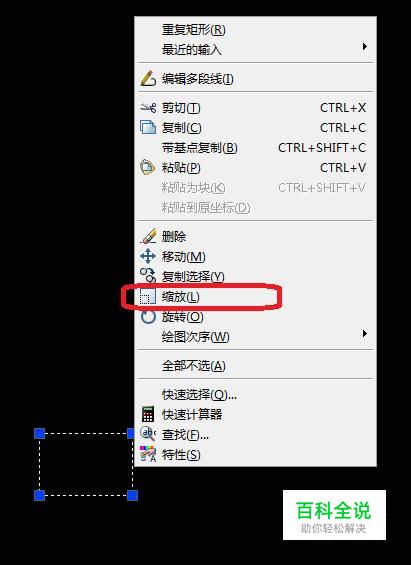Click the Move arrows icon

(x=148, y=256)
